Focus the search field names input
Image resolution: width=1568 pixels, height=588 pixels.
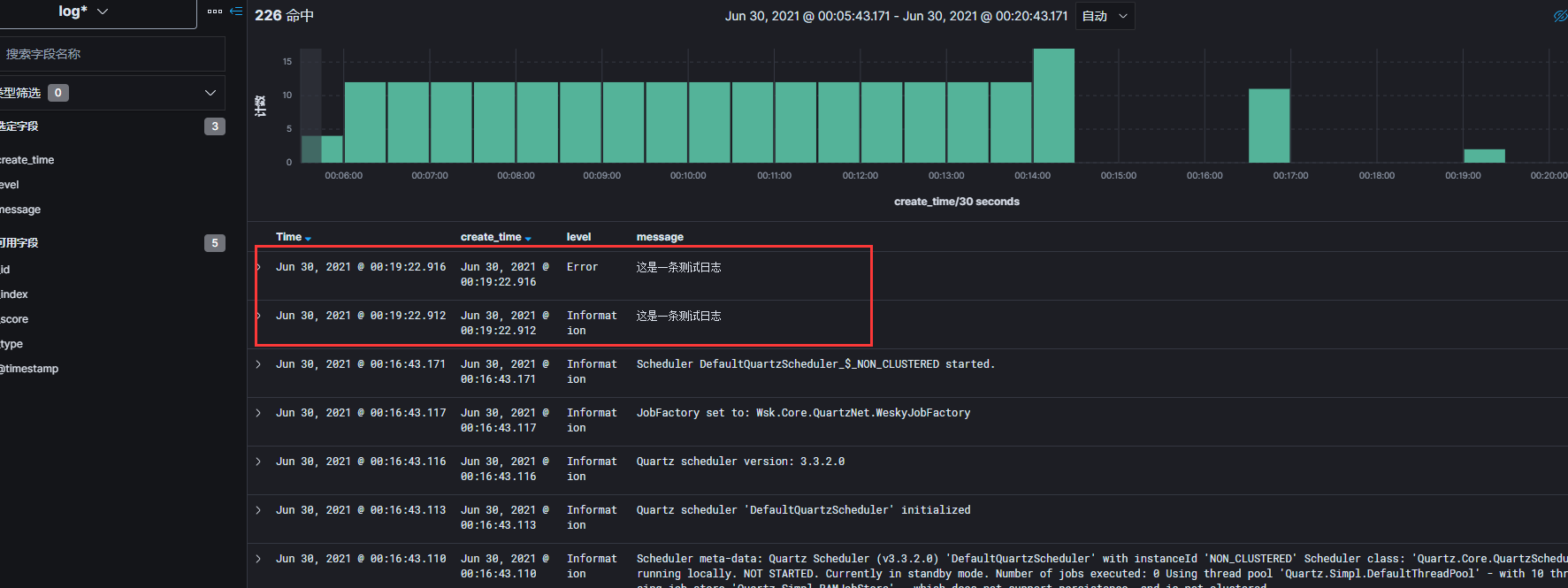[x=112, y=54]
